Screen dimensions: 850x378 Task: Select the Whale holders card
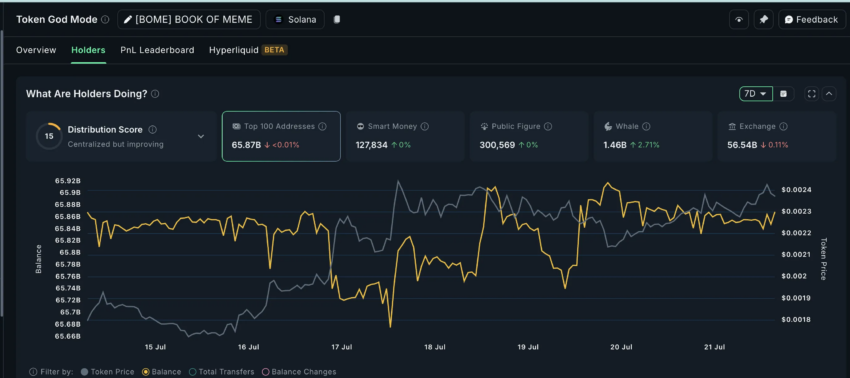coord(653,136)
